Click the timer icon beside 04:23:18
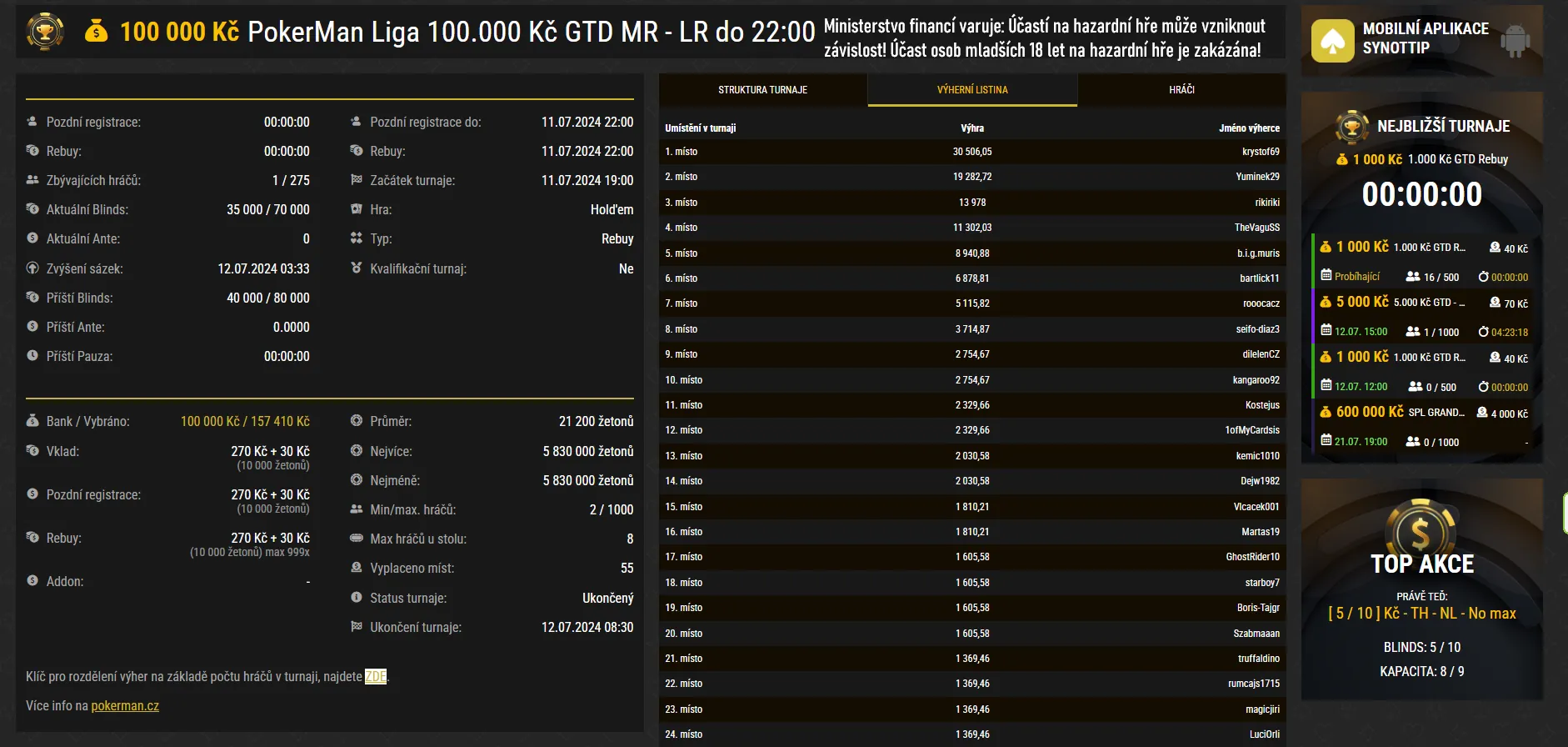The width and height of the screenshot is (1568, 747). pos(1483,332)
